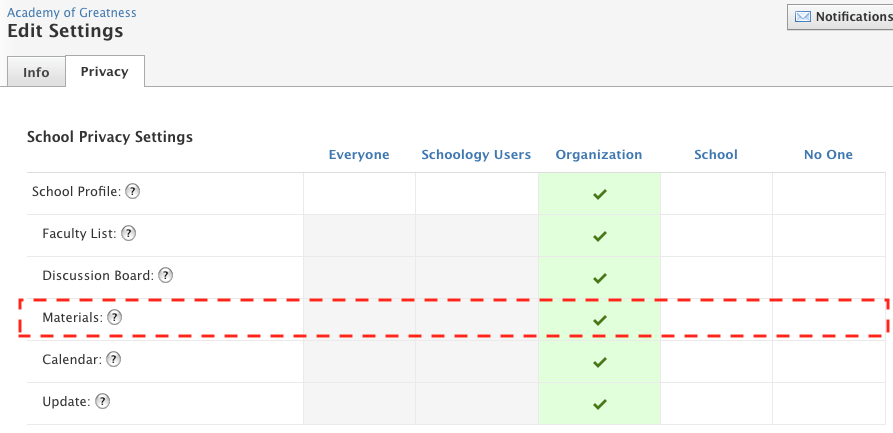Set Calendar privacy to No One
This screenshot has width=893, height=433.
point(828,361)
